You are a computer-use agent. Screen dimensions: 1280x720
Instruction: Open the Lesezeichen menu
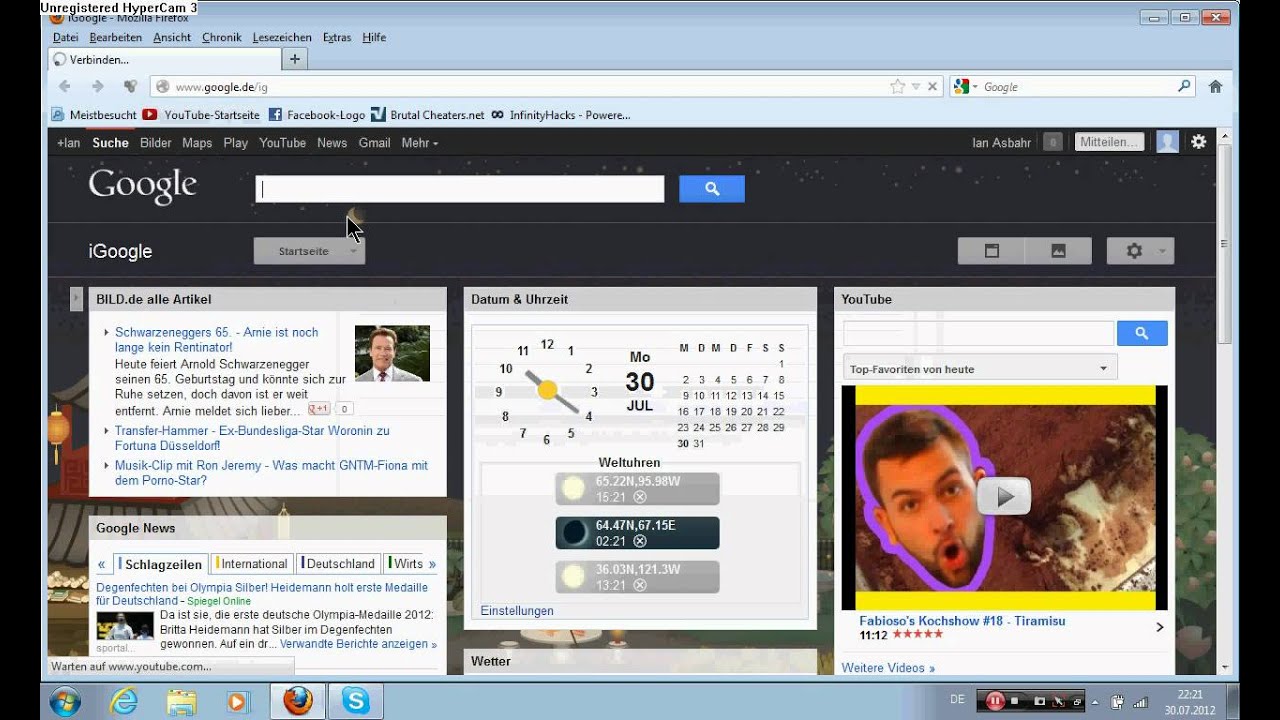tap(282, 37)
